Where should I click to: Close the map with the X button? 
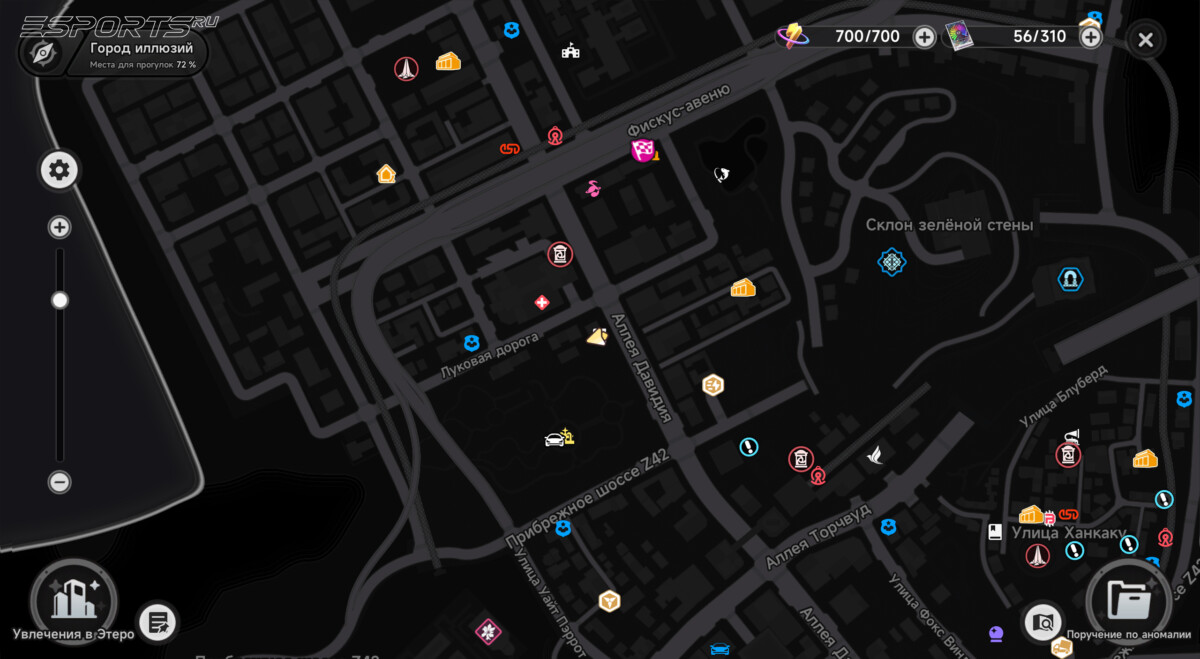(1146, 40)
